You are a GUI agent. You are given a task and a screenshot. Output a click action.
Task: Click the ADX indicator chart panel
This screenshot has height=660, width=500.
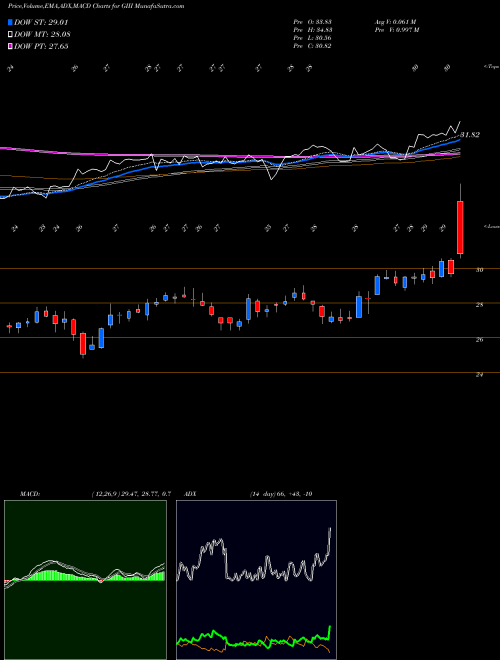point(256,580)
